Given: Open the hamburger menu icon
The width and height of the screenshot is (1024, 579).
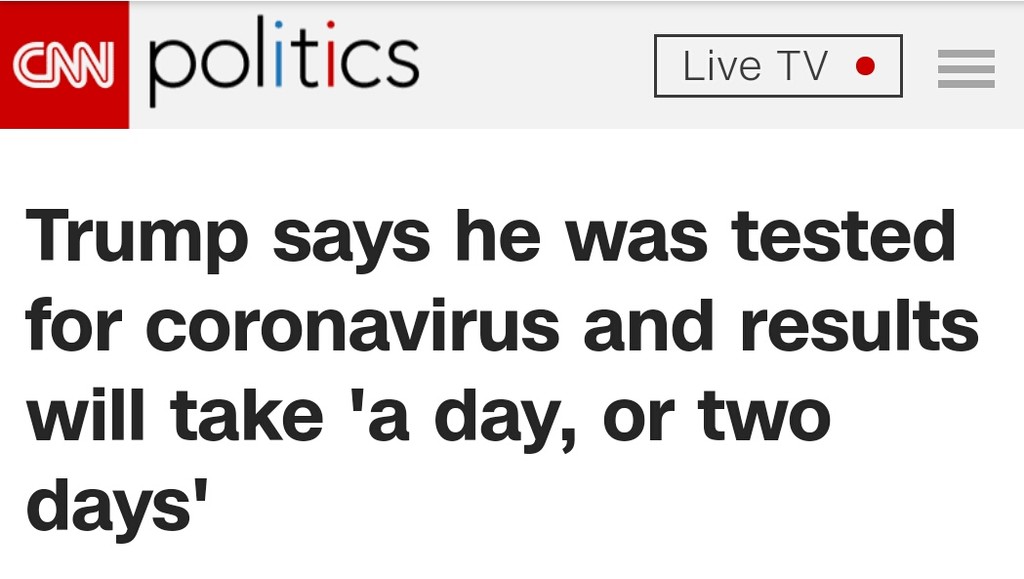Looking at the screenshot, I should pyautogui.click(x=965, y=67).
